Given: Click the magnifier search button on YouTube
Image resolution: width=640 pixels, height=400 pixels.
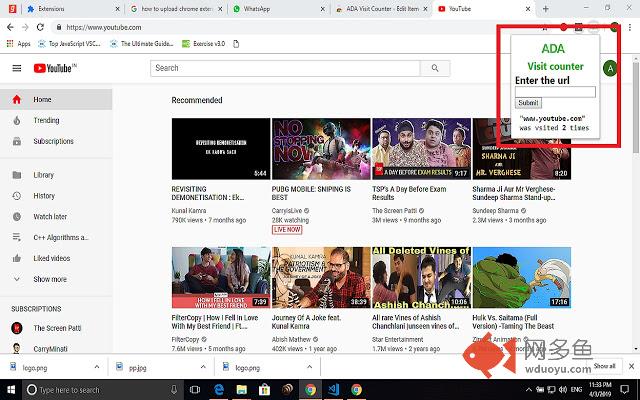Looking at the screenshot, I should point(435,68).
